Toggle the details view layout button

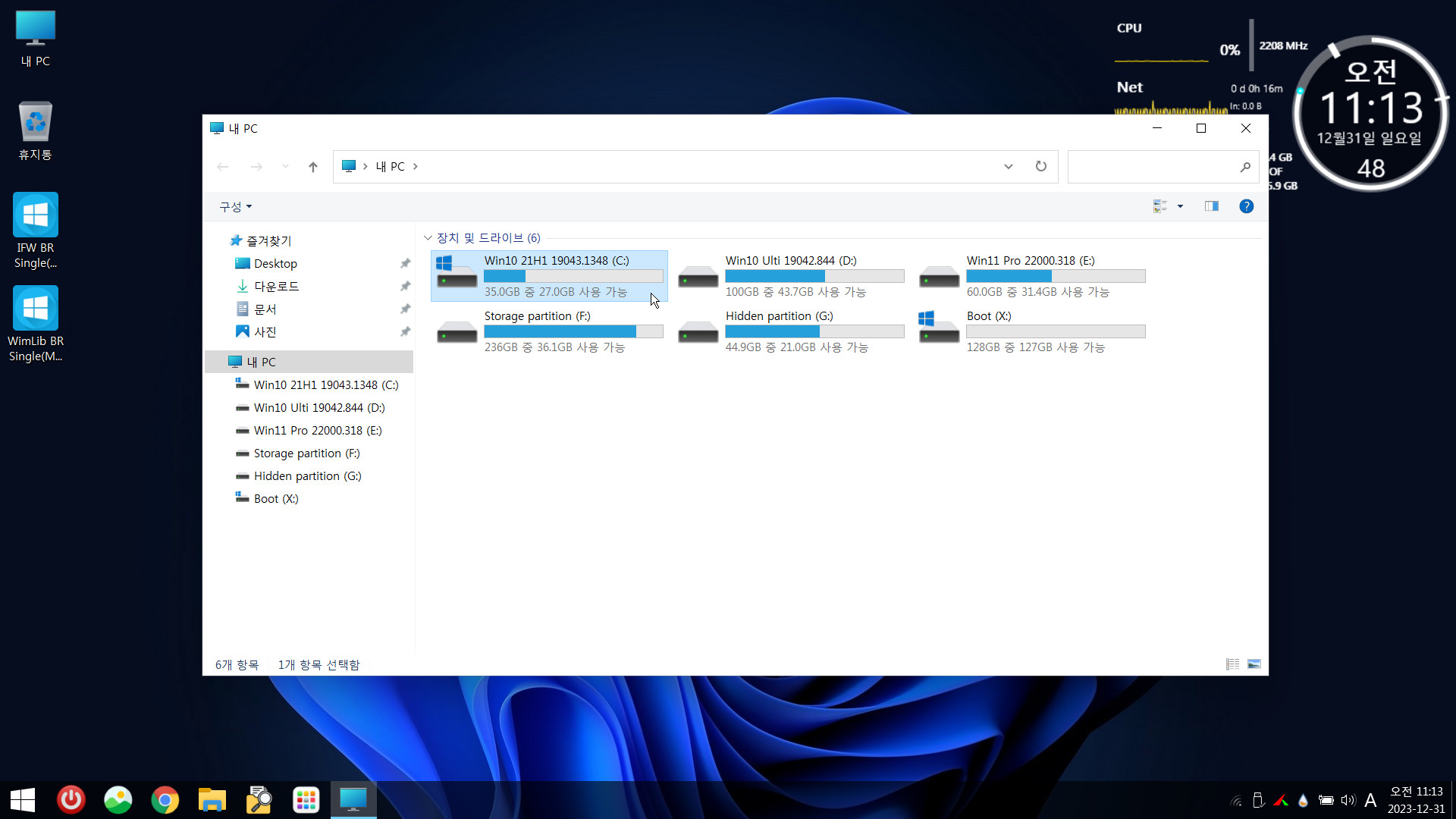(1232, 664)
